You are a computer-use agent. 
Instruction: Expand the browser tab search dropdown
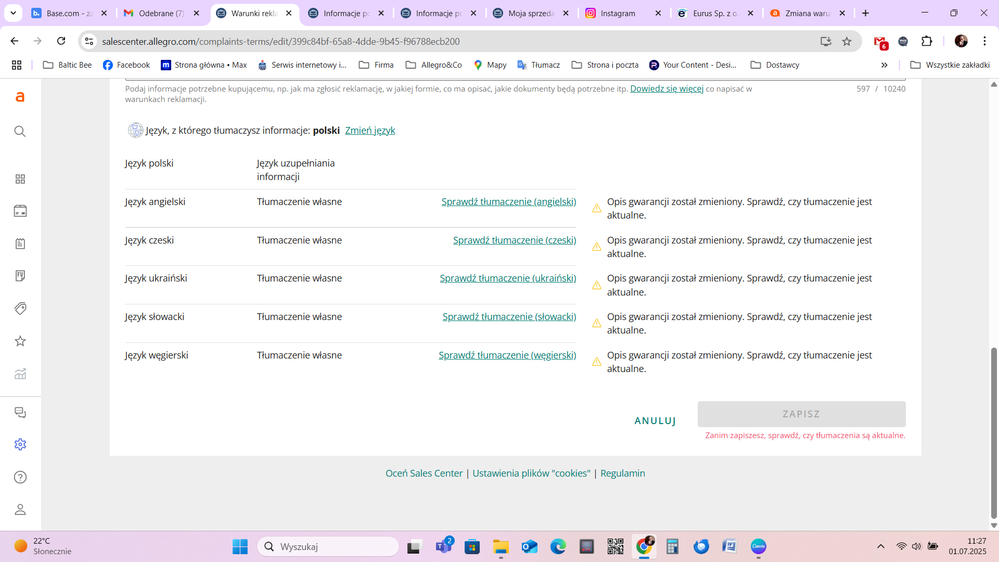(13, 13)
